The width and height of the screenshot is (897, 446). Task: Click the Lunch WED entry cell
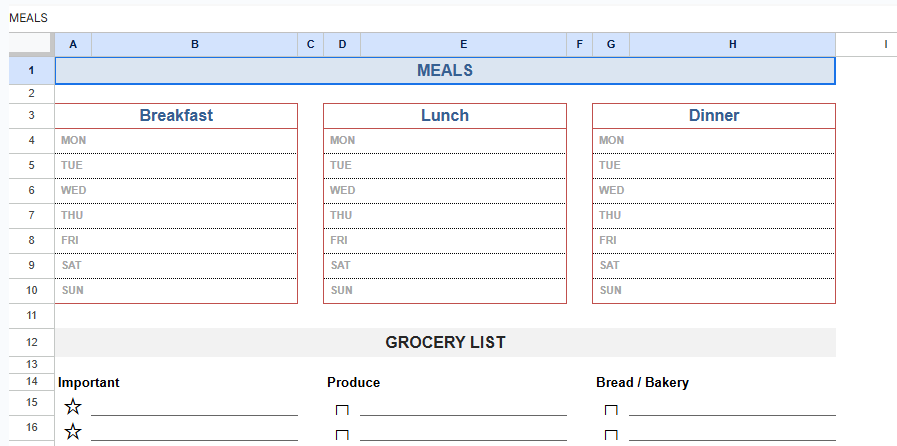coord(463,190)
